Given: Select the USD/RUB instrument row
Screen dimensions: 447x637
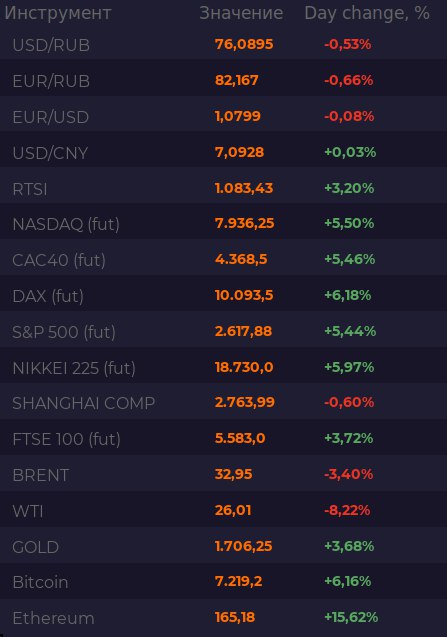Looking at the screenshot, I should point(224,45).
